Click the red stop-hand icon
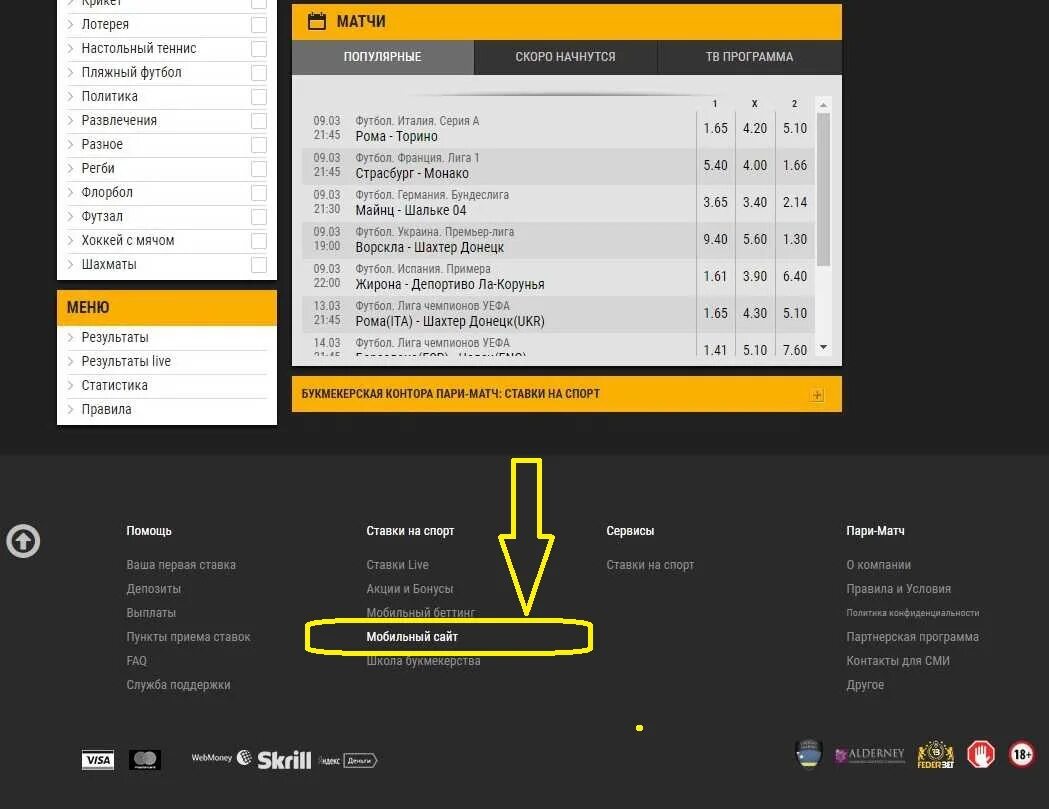This screenshot has height=809, width=1049. (981, 755)
